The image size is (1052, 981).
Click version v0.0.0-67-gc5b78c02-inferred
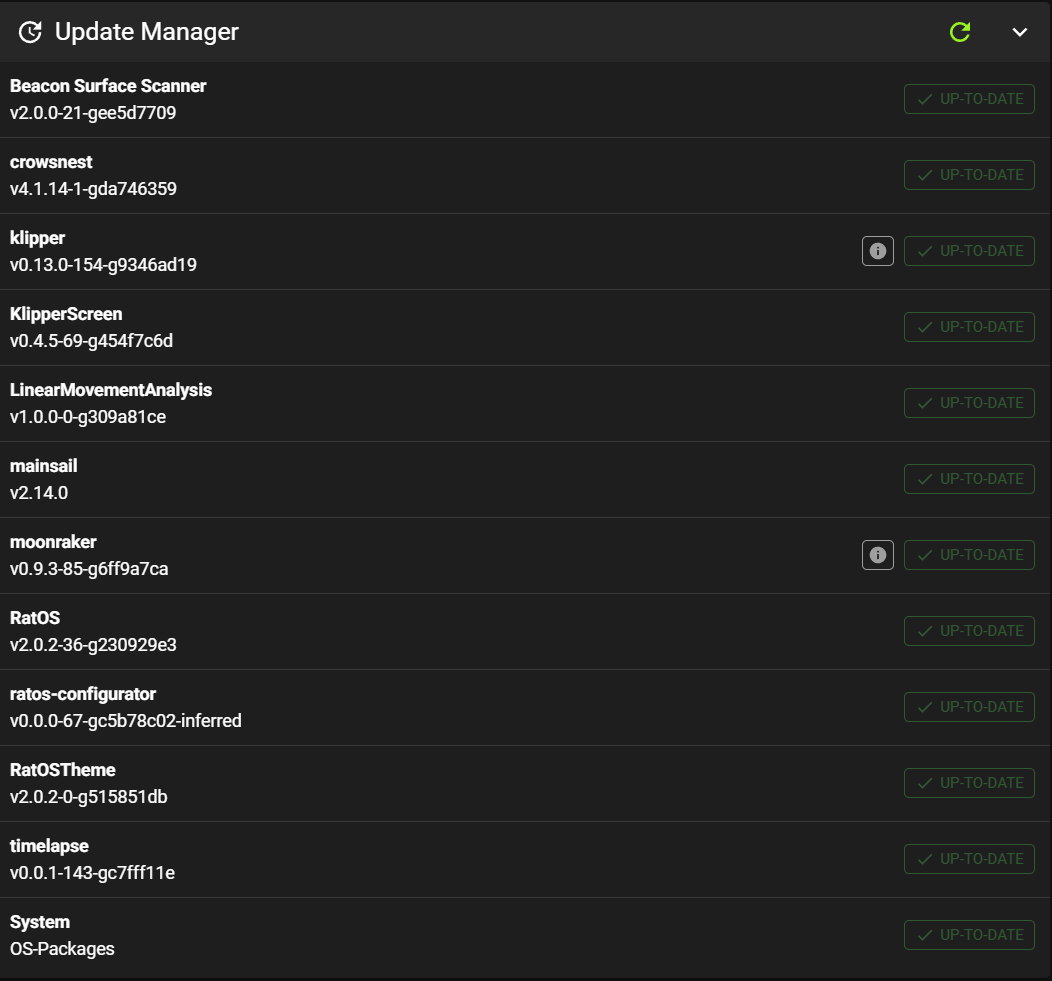125,721
